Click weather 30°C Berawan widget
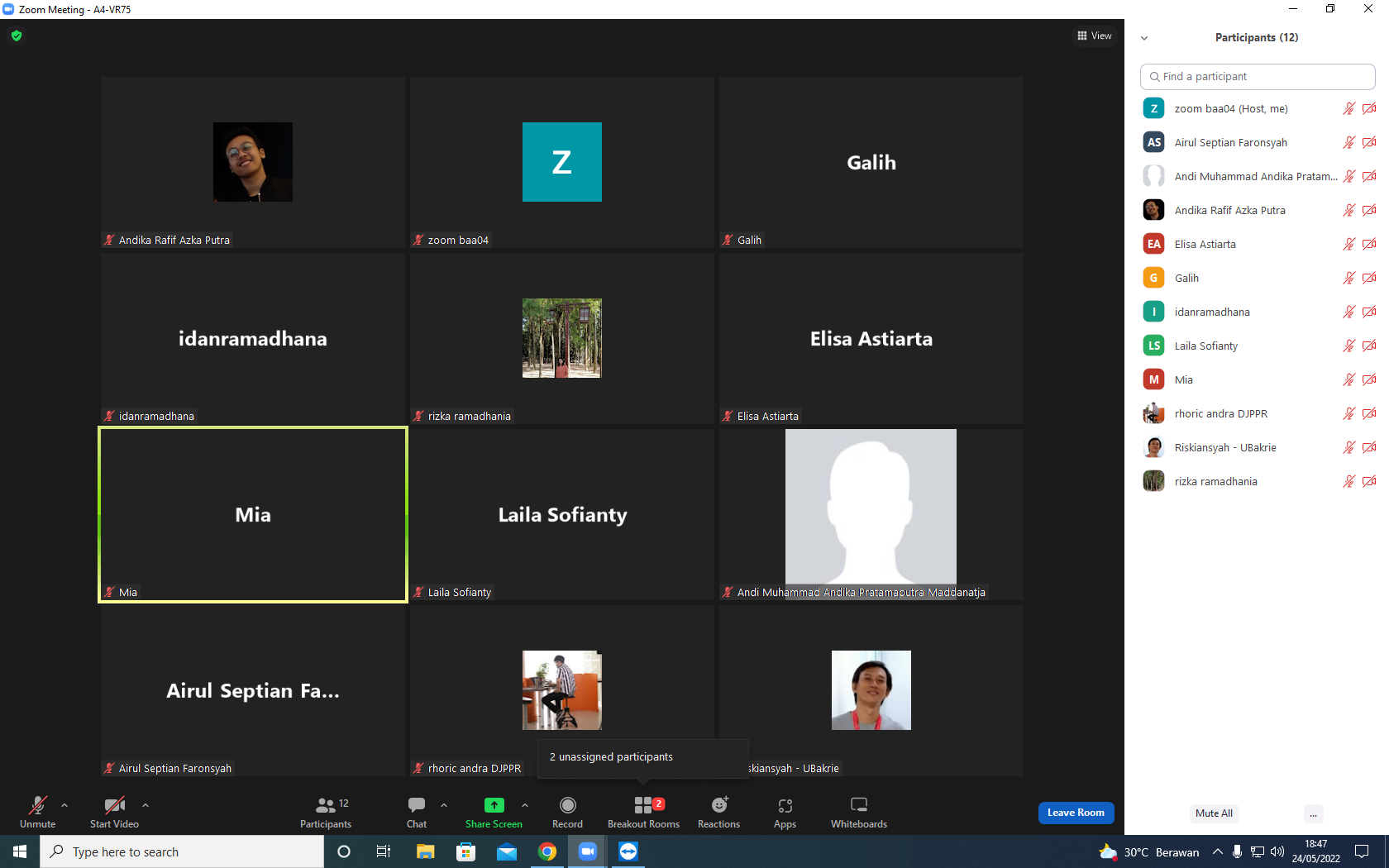The width and height of the screenshot is (1389, 868). (x=1149, y=851)
